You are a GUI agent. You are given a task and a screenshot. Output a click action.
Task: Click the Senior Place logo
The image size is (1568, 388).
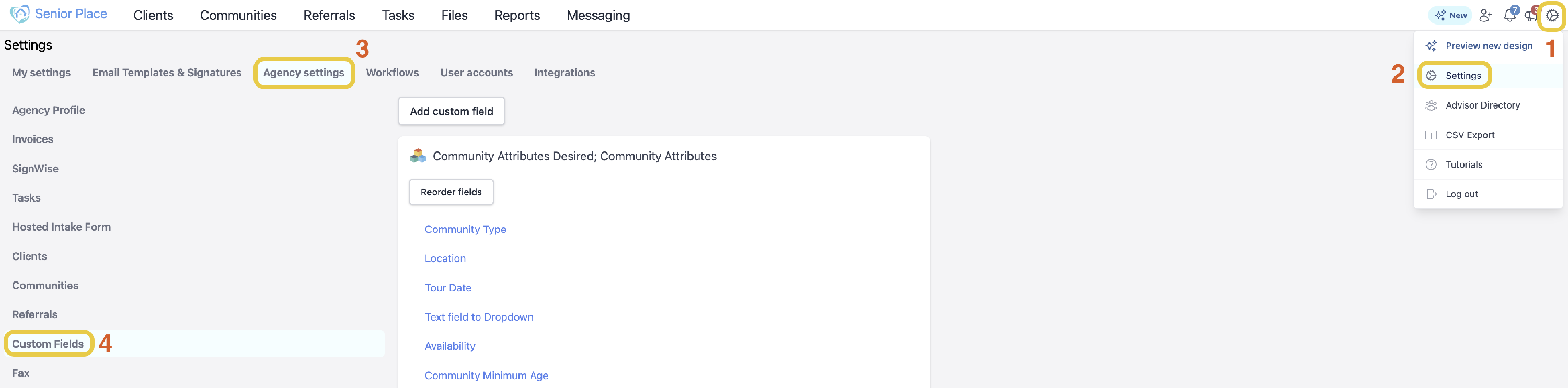(59, 14)
